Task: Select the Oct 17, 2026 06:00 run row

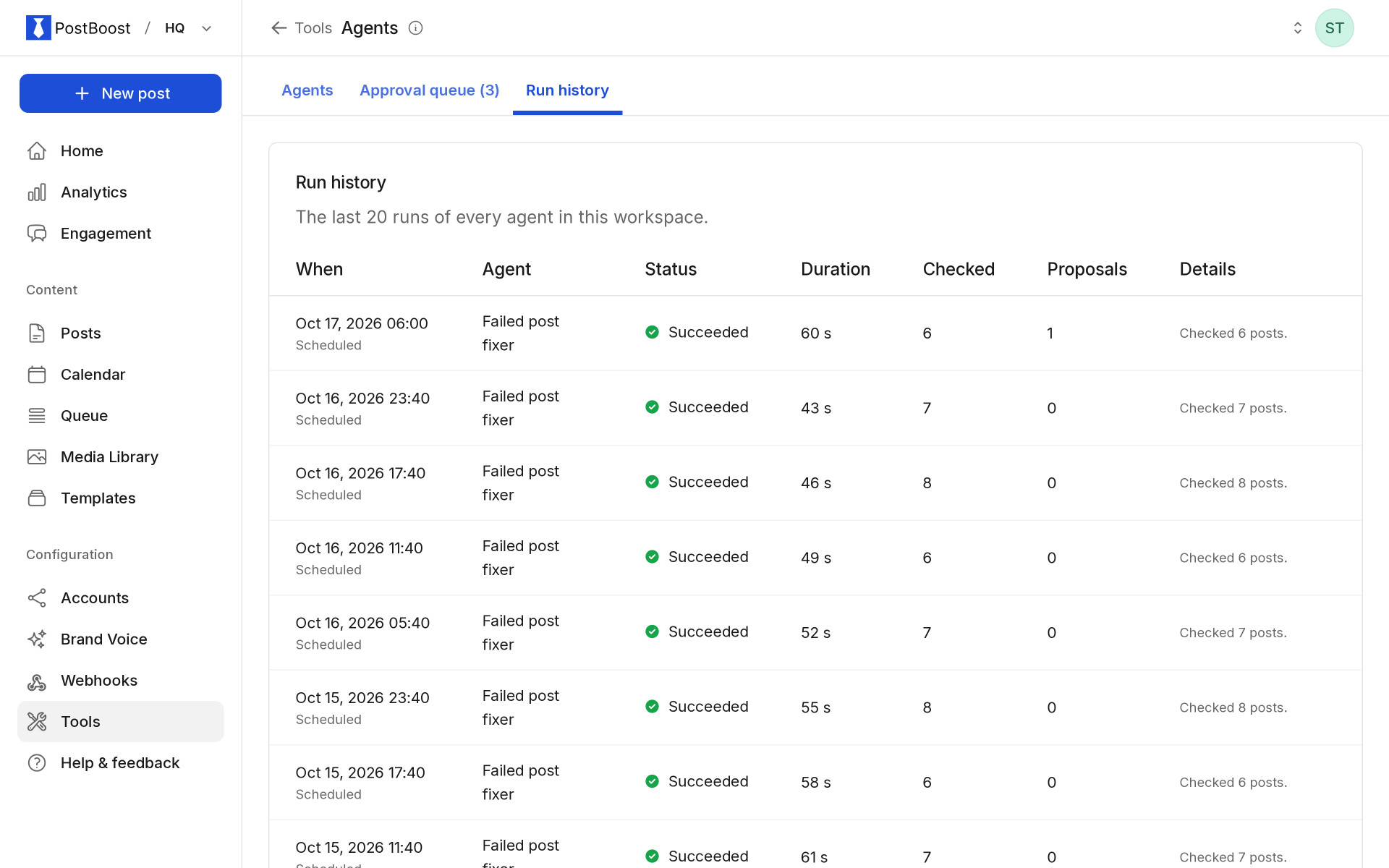Action: point(815,333)
